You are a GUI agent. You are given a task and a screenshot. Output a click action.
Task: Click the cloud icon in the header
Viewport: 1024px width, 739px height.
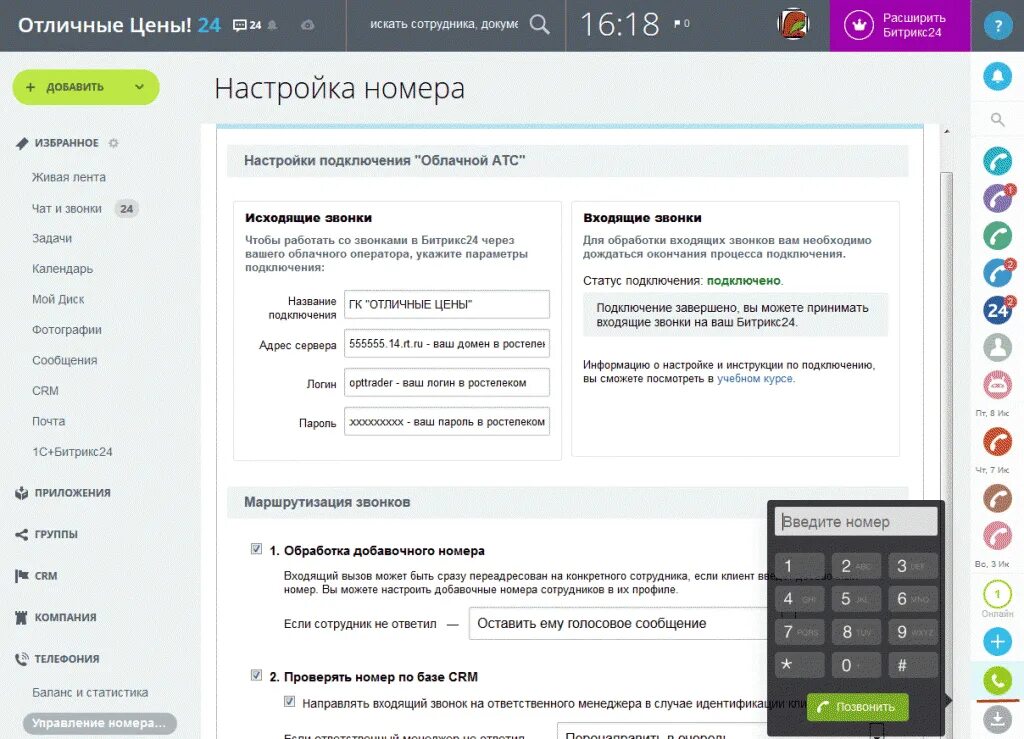tap(308, 25)
